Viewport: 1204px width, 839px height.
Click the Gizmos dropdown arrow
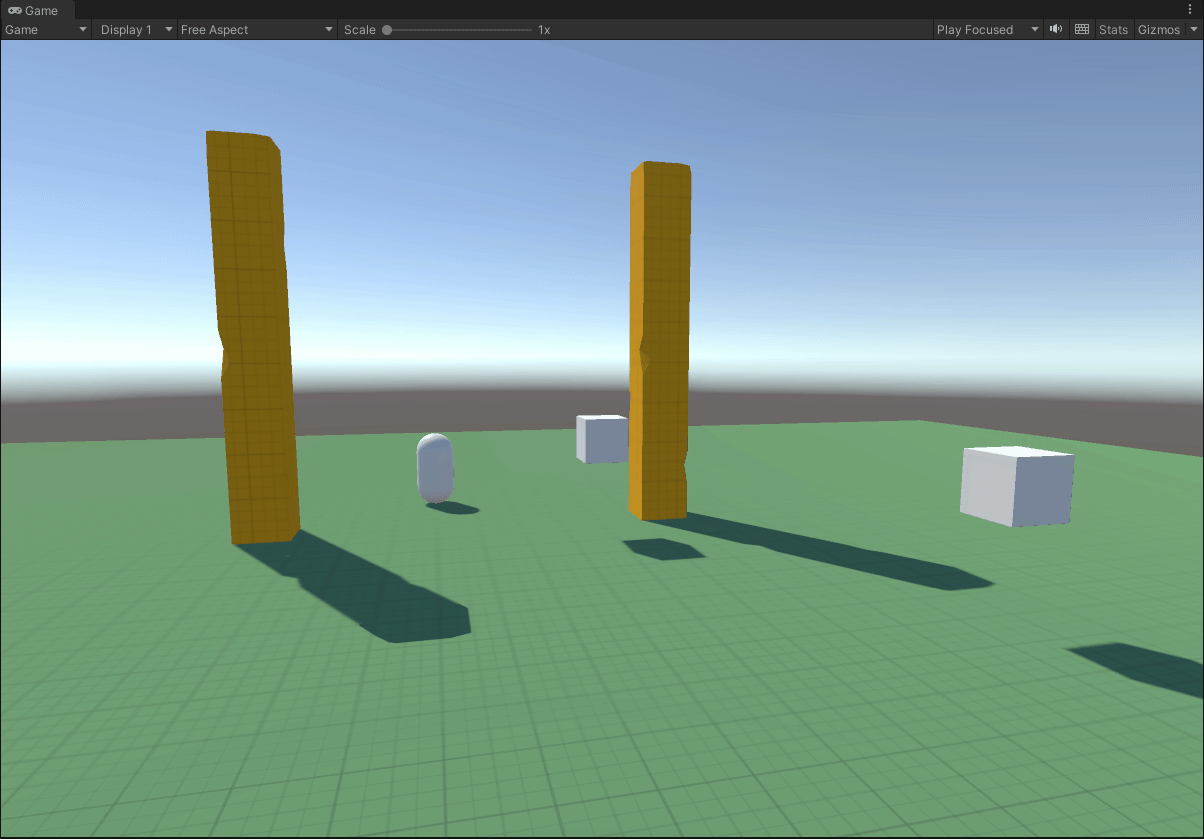1194,29
